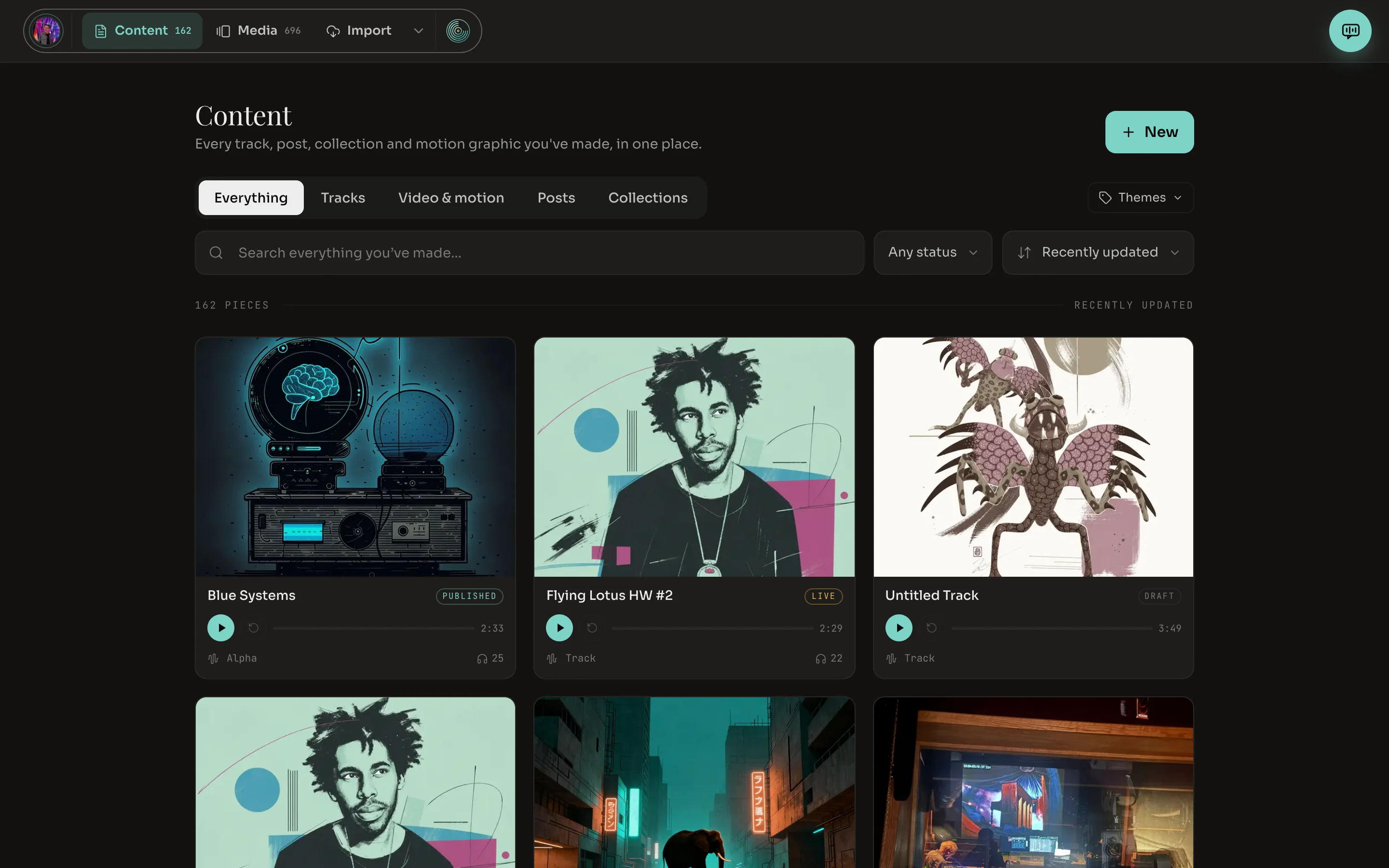Select the Everything filter tab
Screen dimensions: 1389x868
tap(251, 198)
